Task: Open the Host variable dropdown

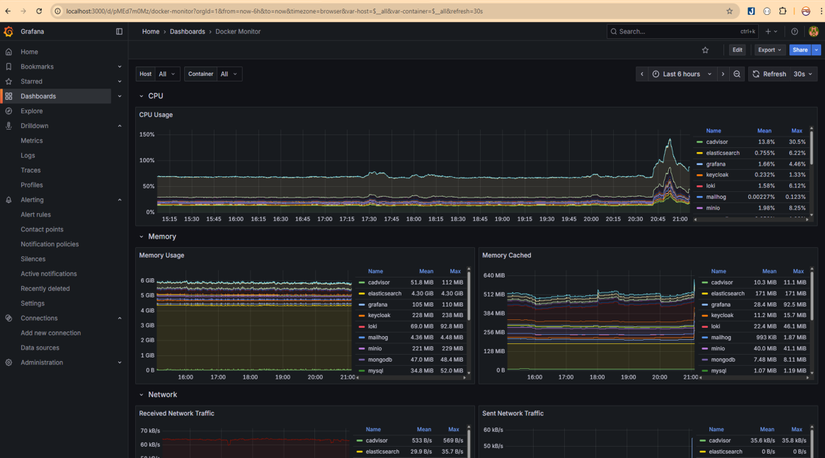Action: tap(167, 74)
